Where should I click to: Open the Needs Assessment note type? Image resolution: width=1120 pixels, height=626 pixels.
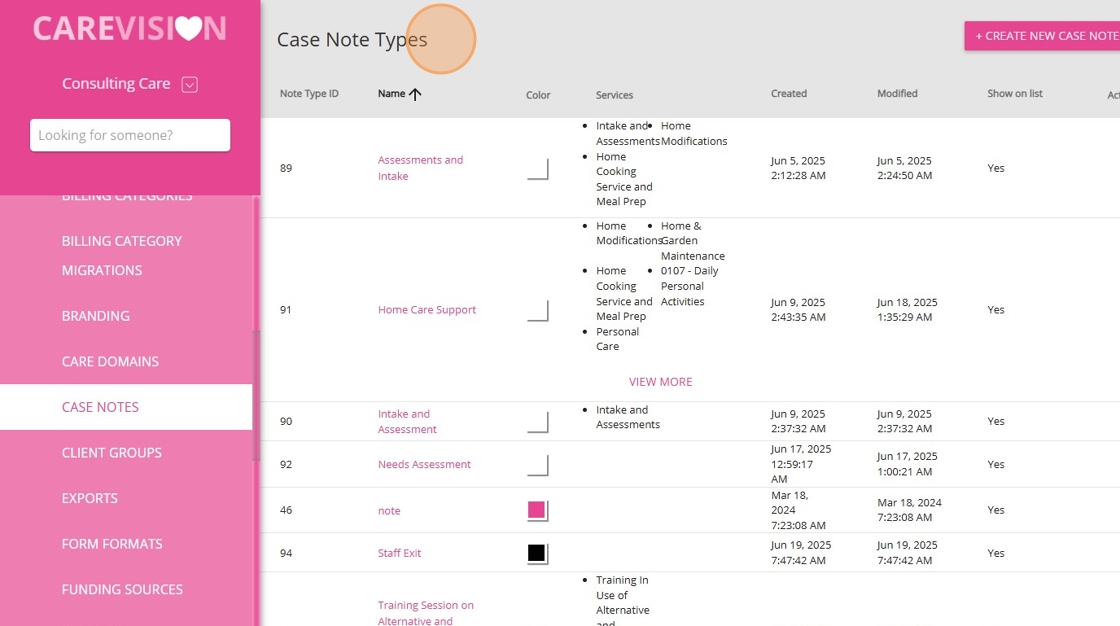click(x=424, y=464)
